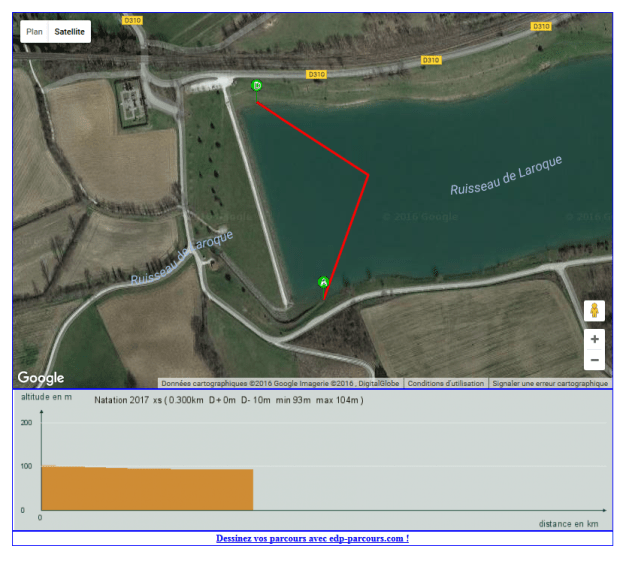Viewport: 620px width, 579px height.
Task: Open Dessinez vos parcours avec edp-parcours.com link
Action: click(x=312, y=538)
